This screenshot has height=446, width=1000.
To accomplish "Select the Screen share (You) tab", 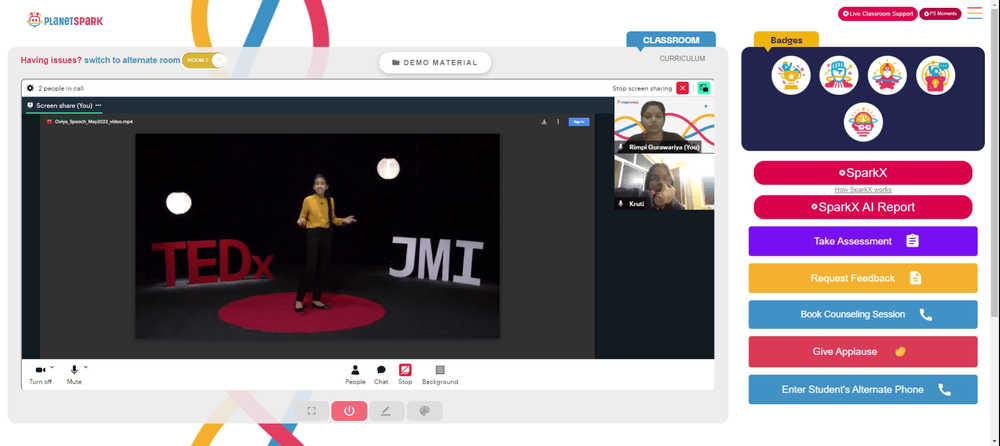I will (64, 105).
